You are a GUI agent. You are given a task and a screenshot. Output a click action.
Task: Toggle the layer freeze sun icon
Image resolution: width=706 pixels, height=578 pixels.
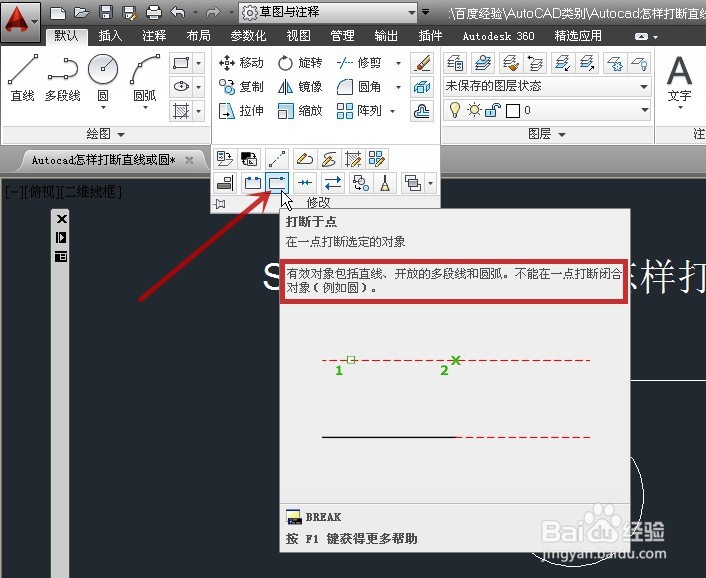pos(474,110)
